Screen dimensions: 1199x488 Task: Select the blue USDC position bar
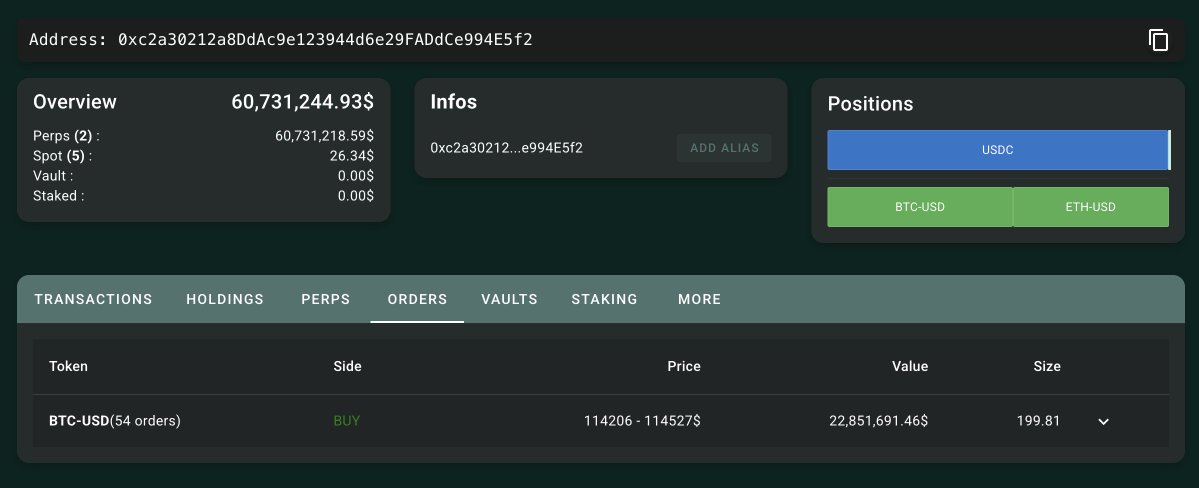(997, 150)
